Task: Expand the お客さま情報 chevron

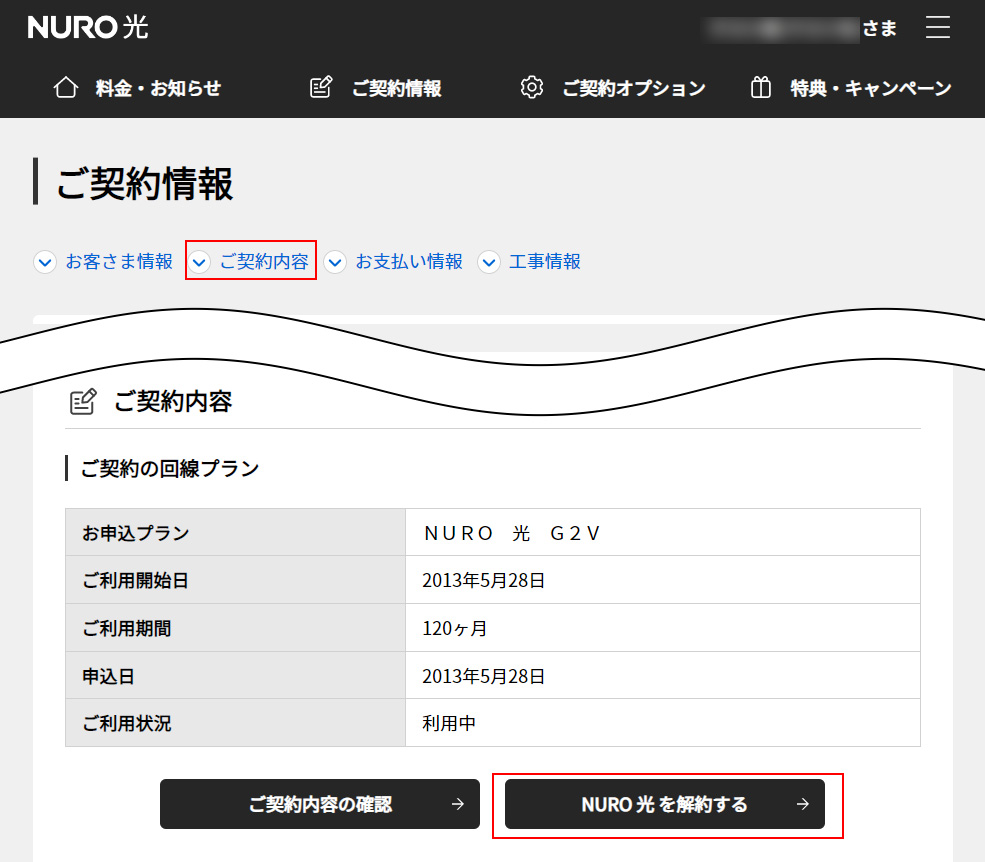Action: 45,262
